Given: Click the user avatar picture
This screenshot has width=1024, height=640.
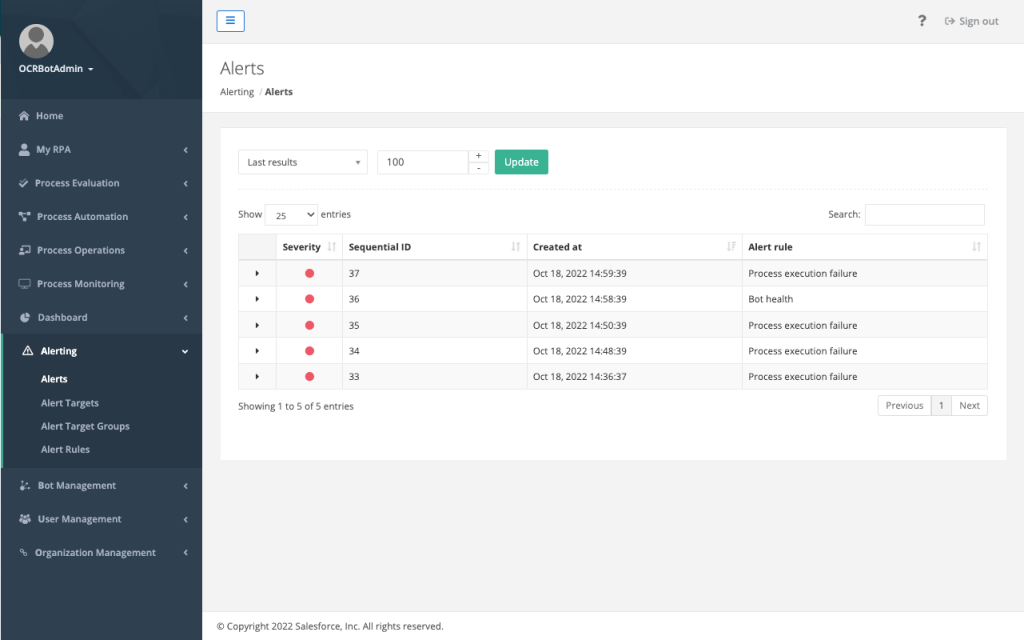Looking at the screenshot, I should [x=36, y=41].
